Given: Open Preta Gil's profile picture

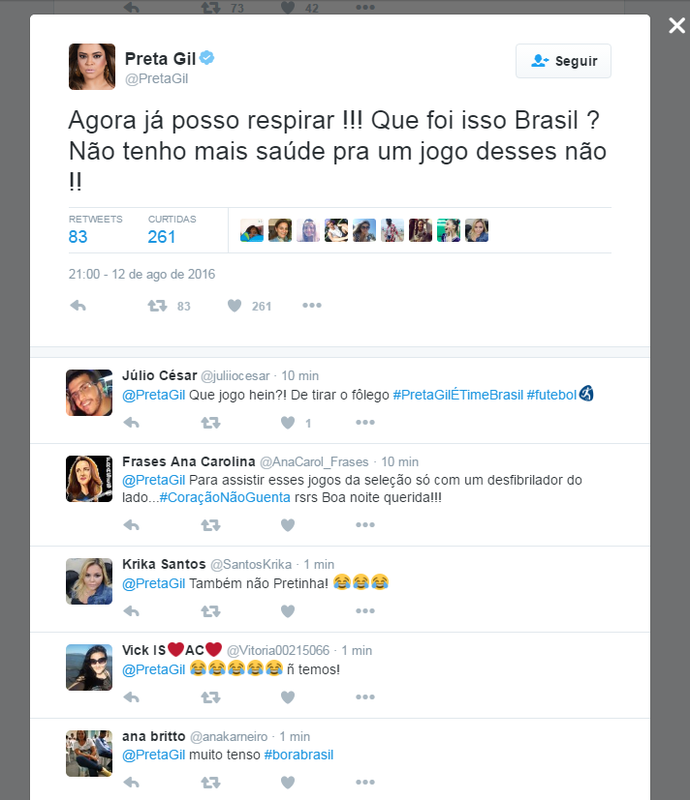Looking at the screenshot, I should tap(92, 66).
